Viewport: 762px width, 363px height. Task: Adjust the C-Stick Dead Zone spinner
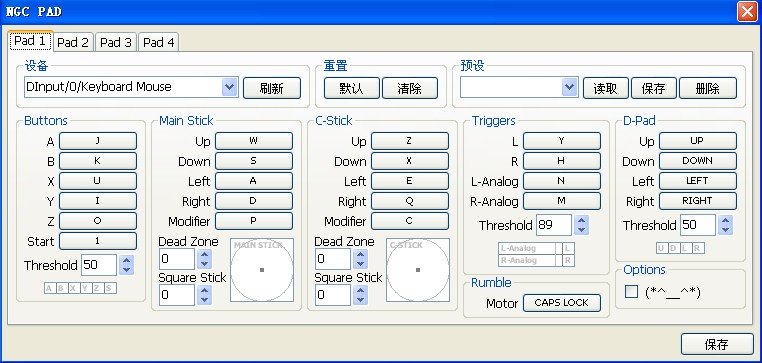point(360,259)
